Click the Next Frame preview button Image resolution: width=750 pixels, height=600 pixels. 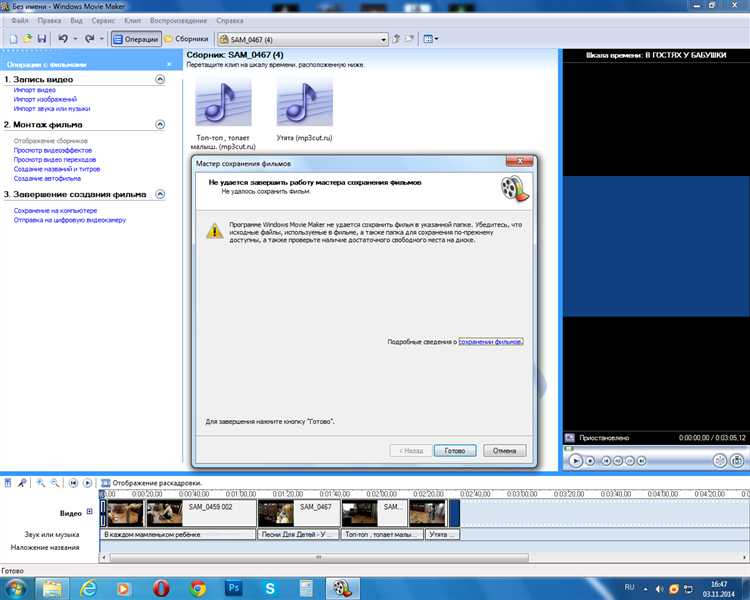click(x=630, y=461)
